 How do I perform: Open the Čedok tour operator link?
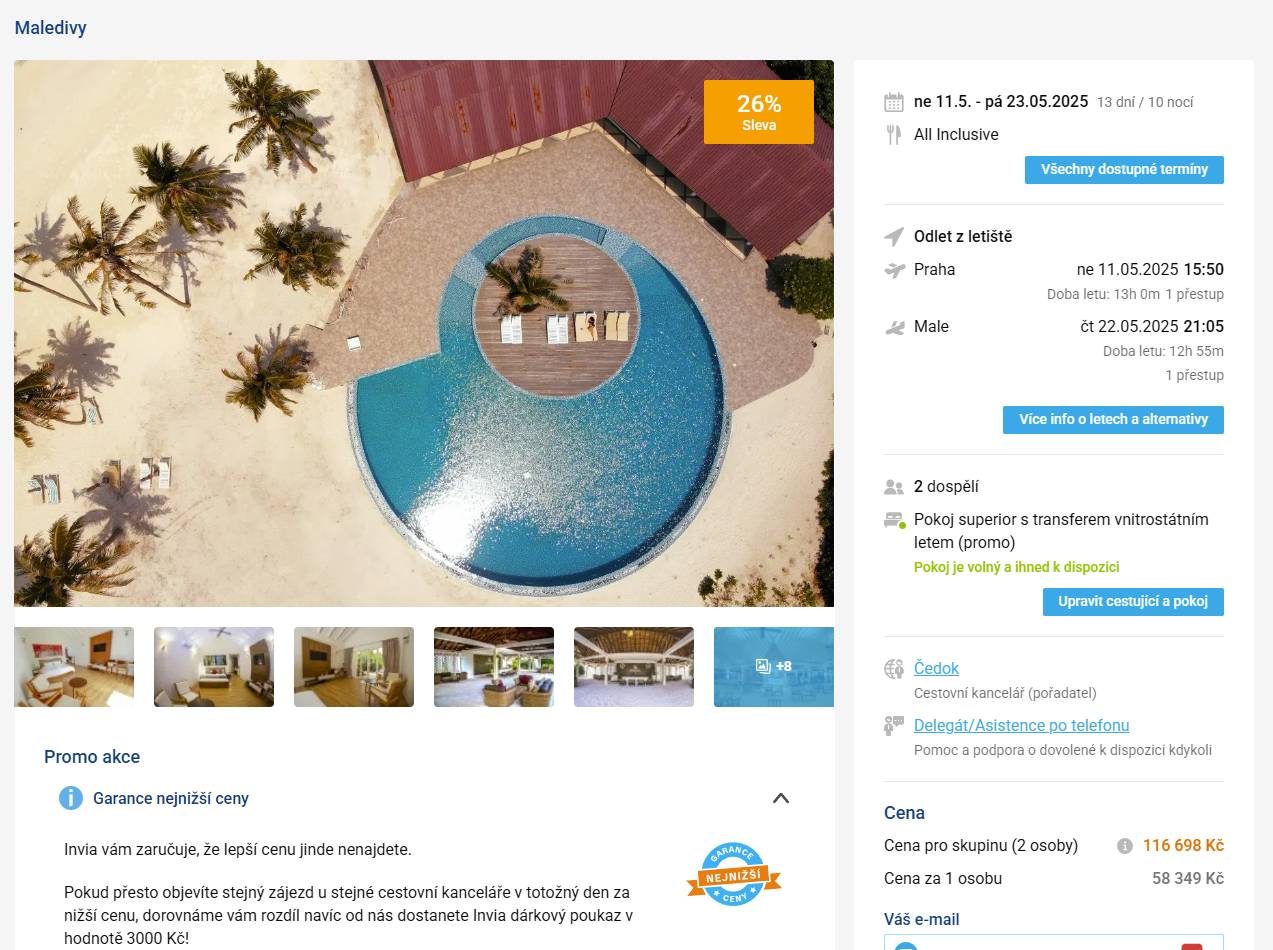[936, 668]
